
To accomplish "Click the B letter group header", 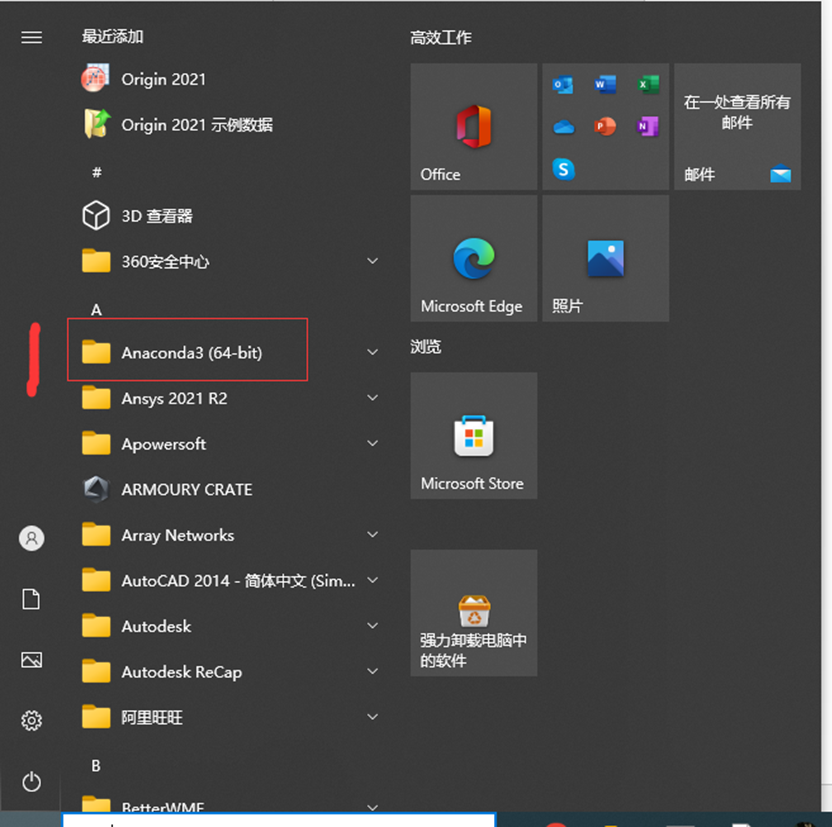I will (x=96, y=765).
